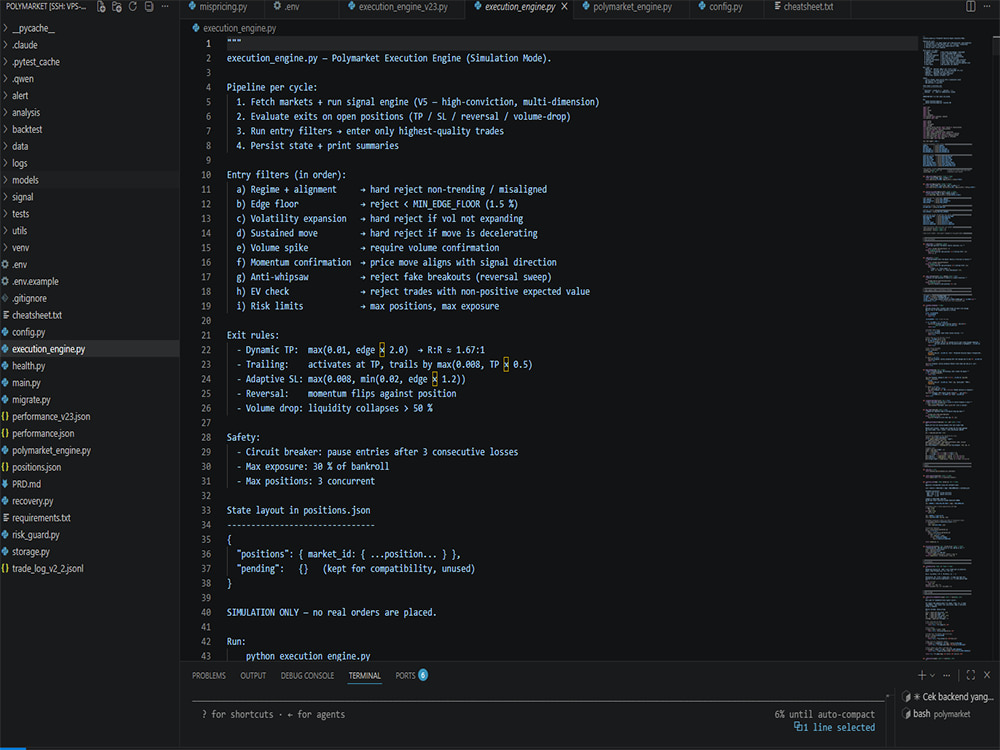Expand the signal folder
Viewport: 1000px width, 750px height.
point(90,197)
